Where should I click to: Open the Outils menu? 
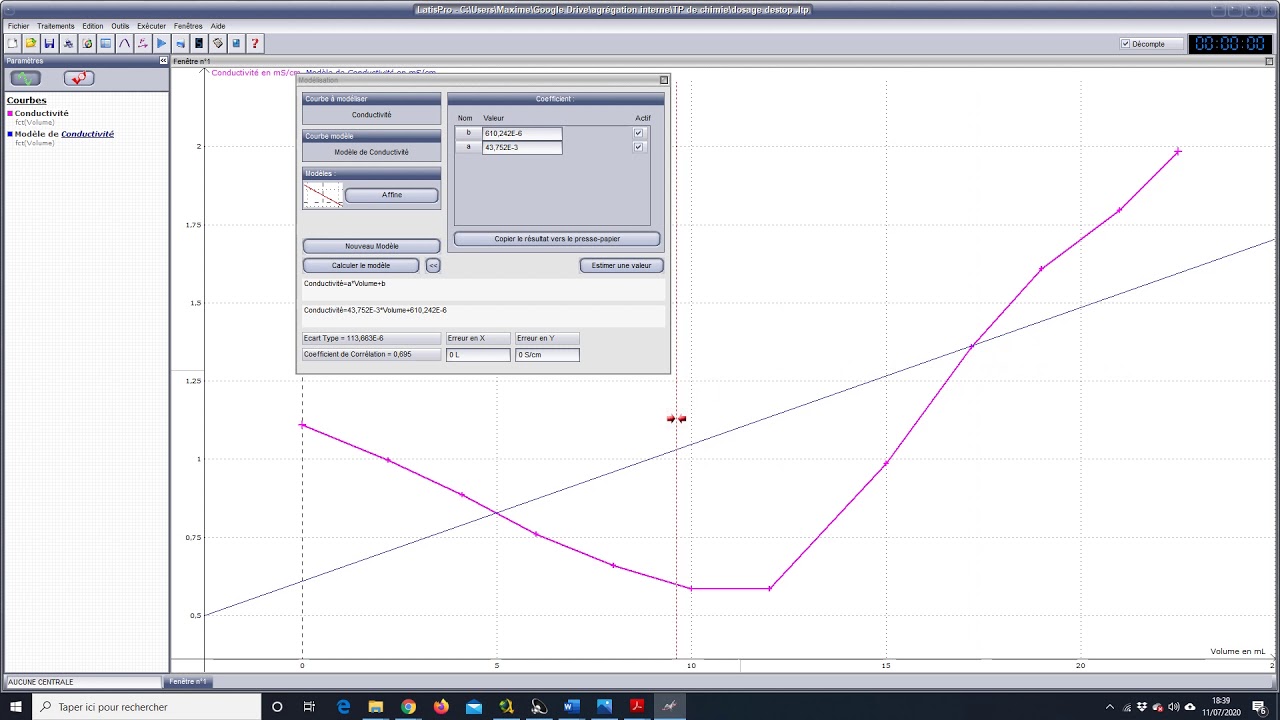[120, 26]
